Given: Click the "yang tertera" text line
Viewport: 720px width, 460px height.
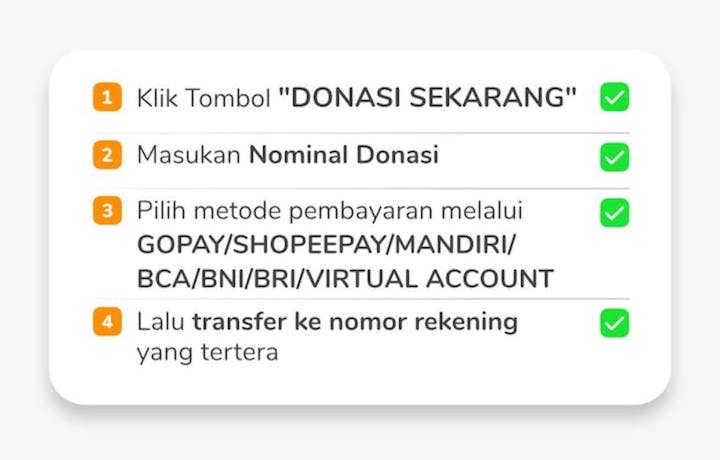Looking at the screenshot, I should [x=208, y=353].
